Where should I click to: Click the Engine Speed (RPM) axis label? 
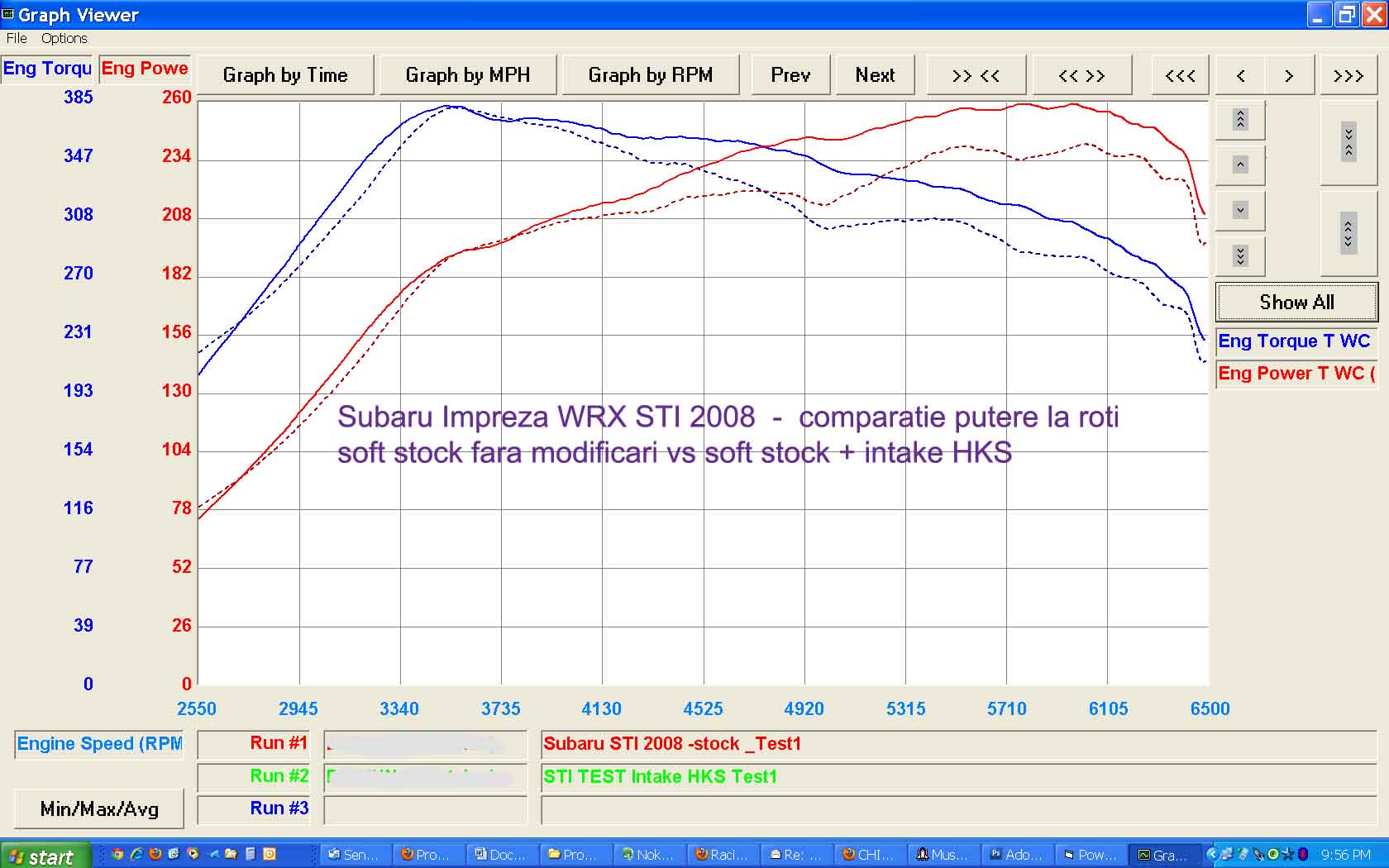[x=99, y=744]
